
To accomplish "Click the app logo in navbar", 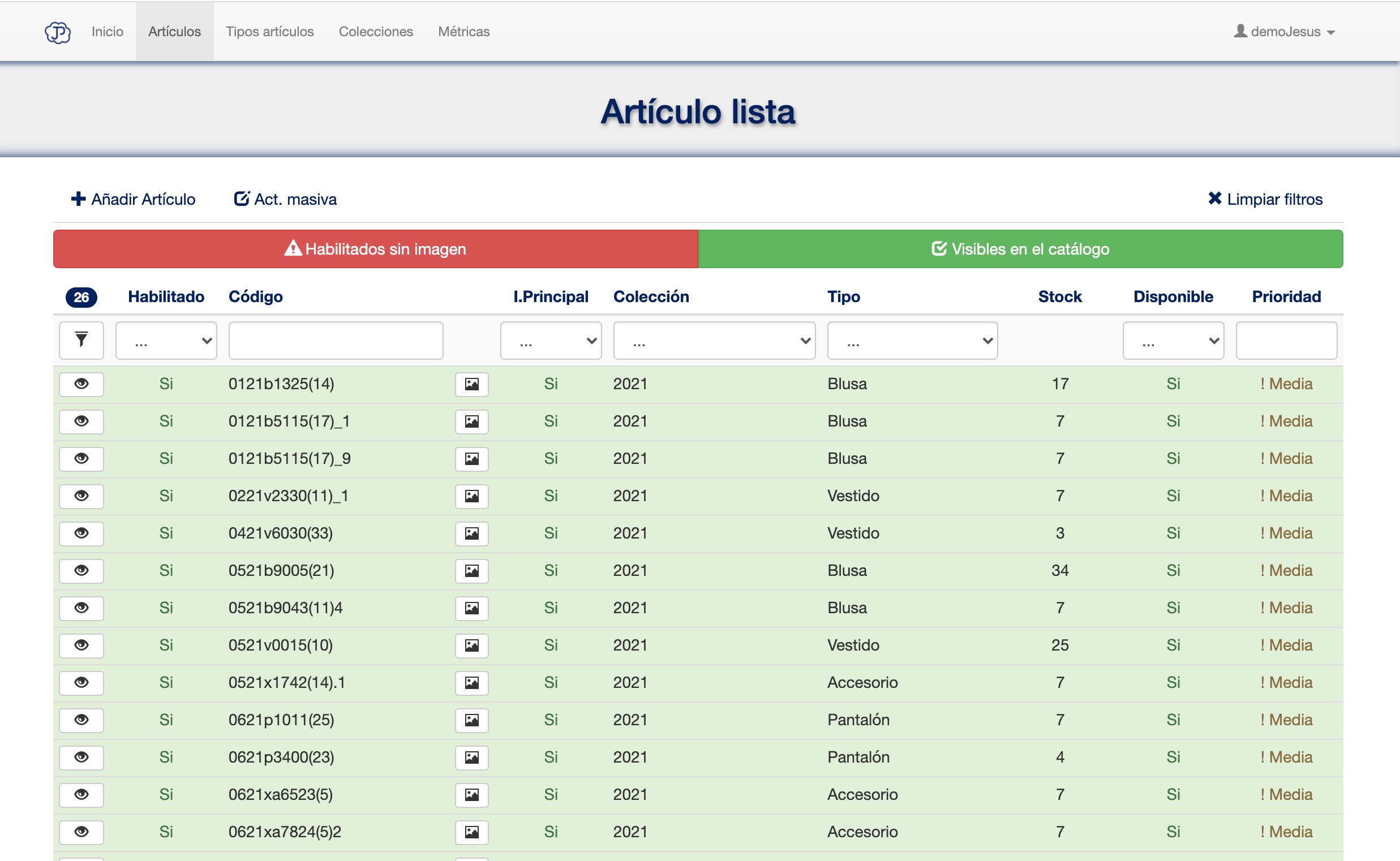I will click(58, 32).
